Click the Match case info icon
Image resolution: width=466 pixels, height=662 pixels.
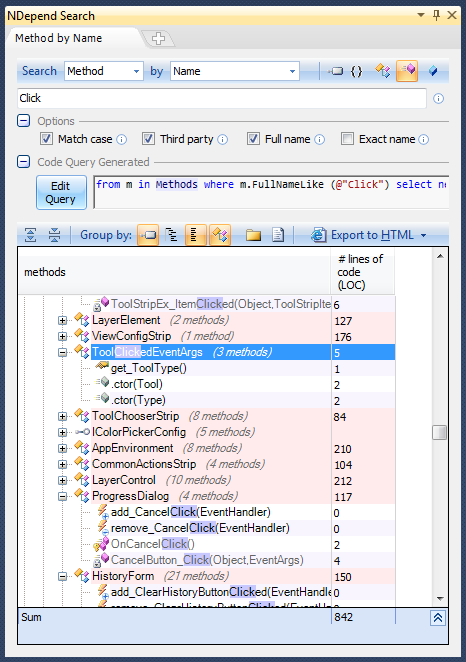[x=122, y=139]
